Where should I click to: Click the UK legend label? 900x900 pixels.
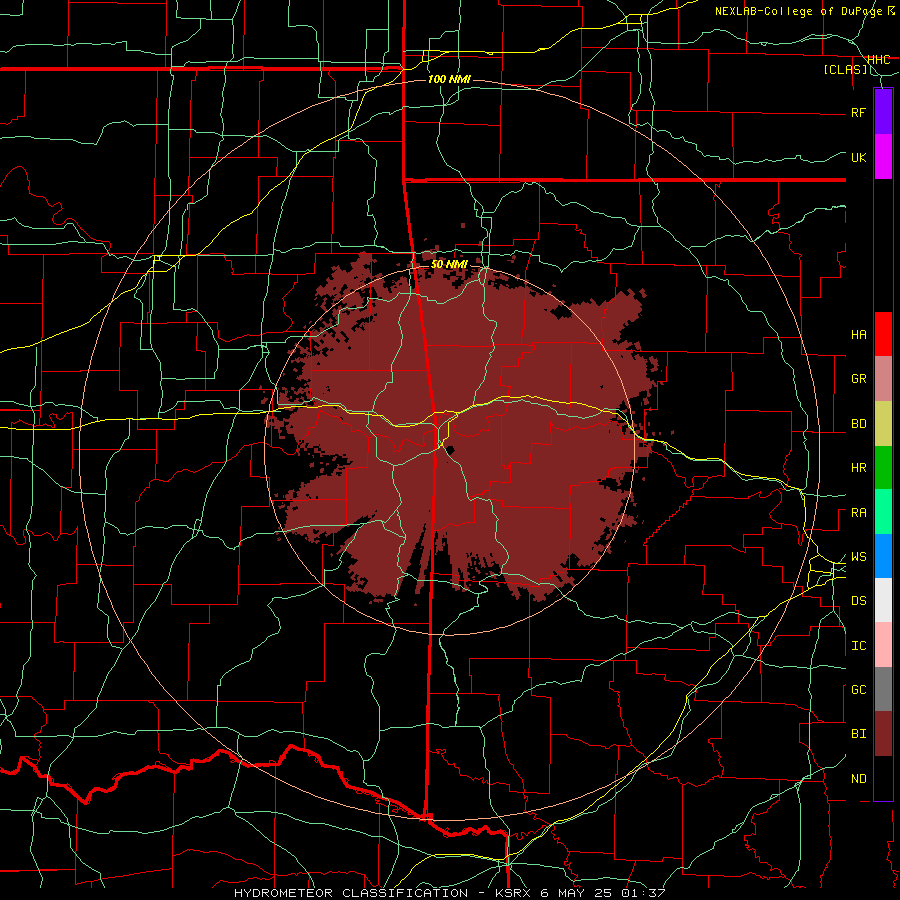[x=858, y=157]
